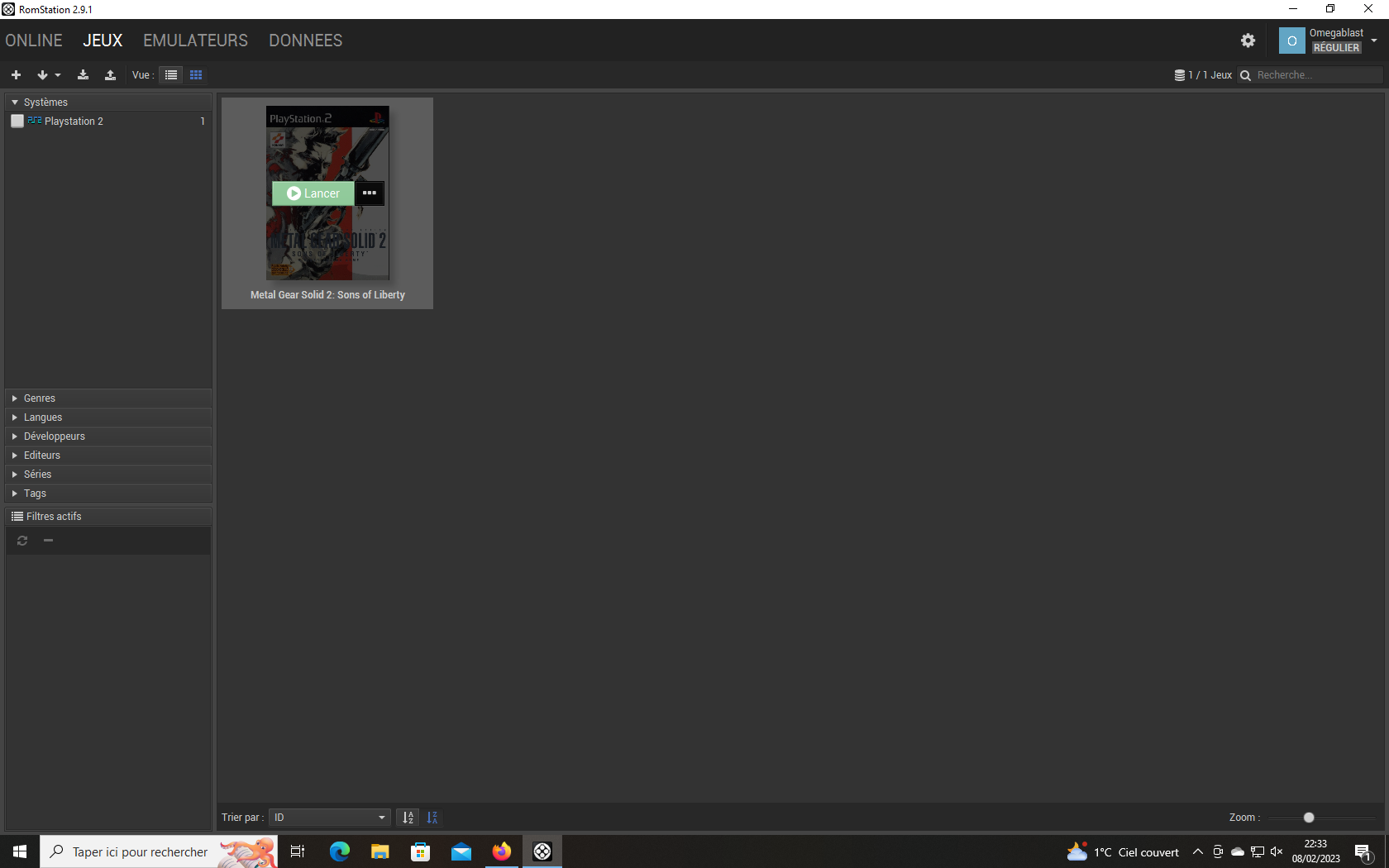The width and height of the screenshot is (1389, 868).
Task: Open the Windows Start menu
Action: pyautogui.click(x=20, y=851)
